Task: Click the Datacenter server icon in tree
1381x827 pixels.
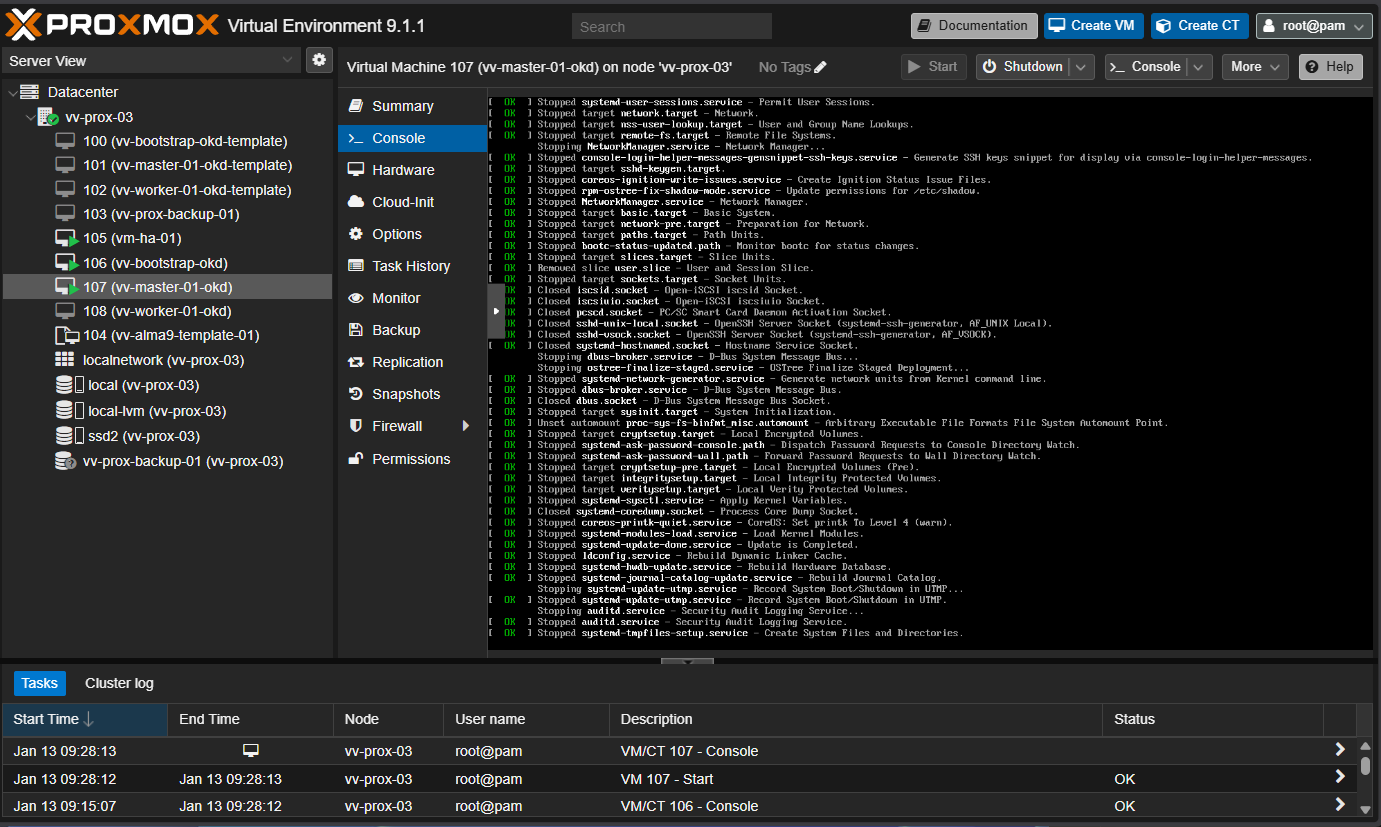Action: click(30, 92)
